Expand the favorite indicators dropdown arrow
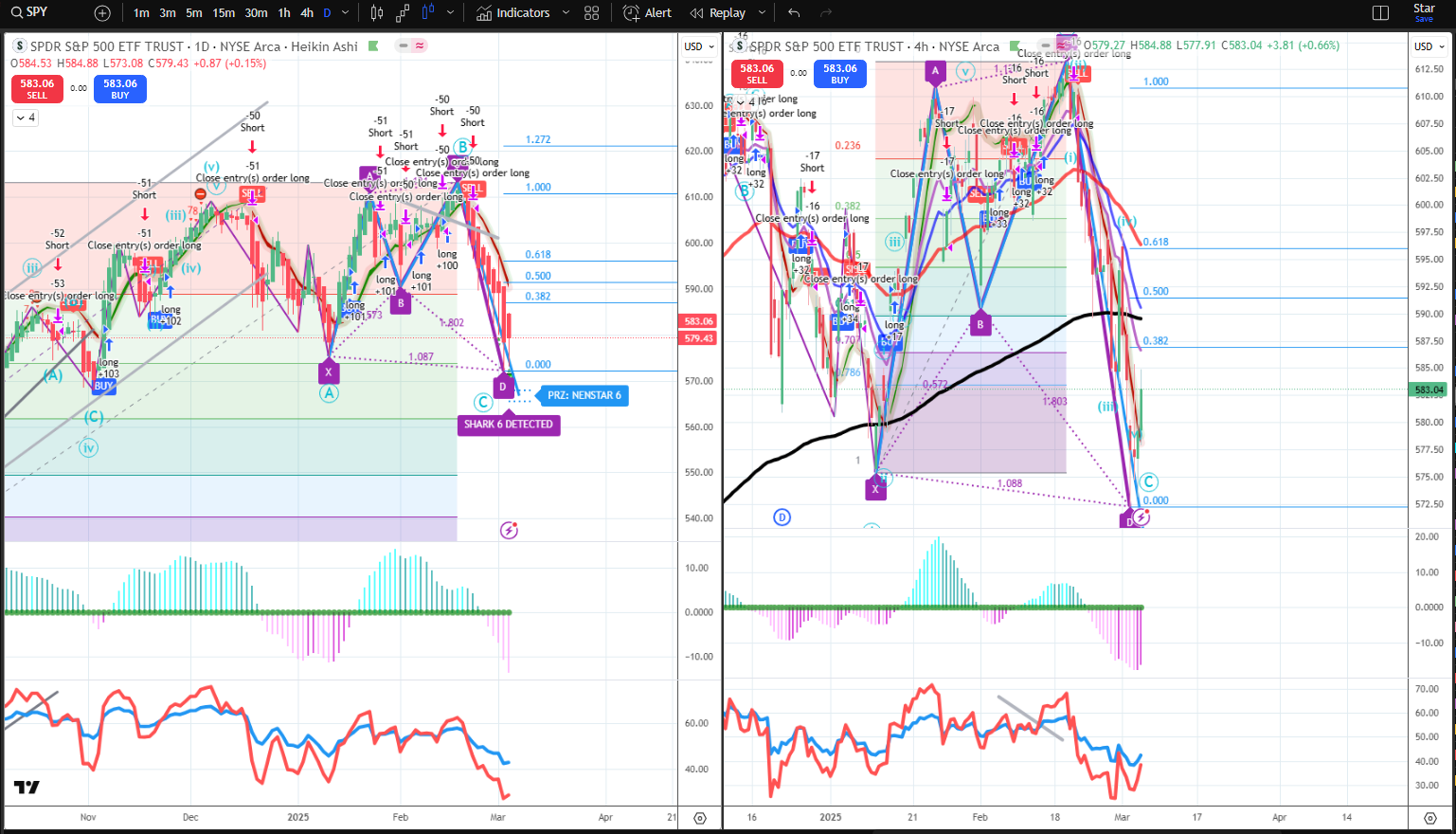 click(x=566, y=13)
